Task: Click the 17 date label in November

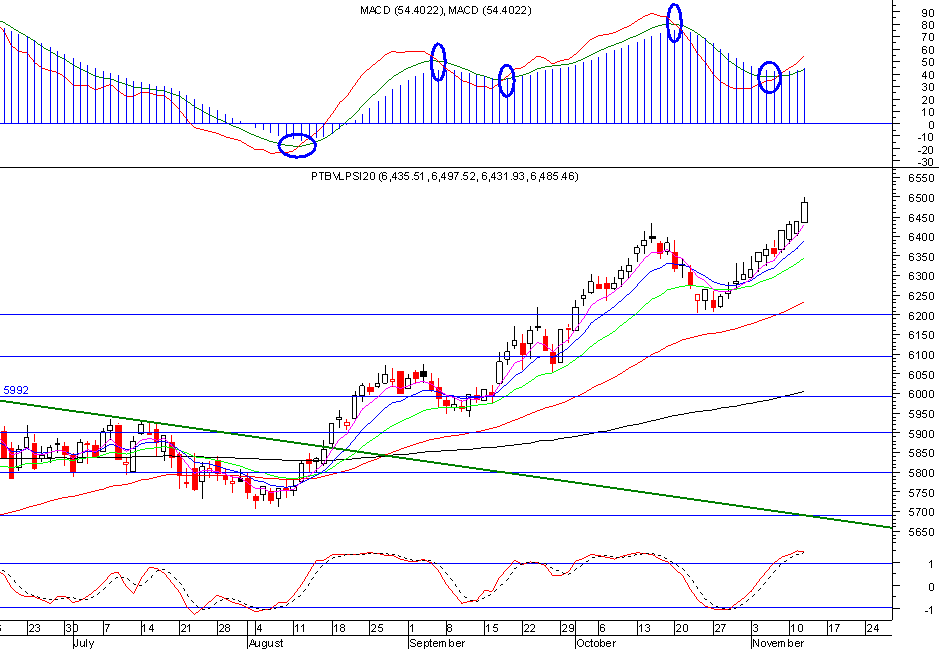Action: 834,629
